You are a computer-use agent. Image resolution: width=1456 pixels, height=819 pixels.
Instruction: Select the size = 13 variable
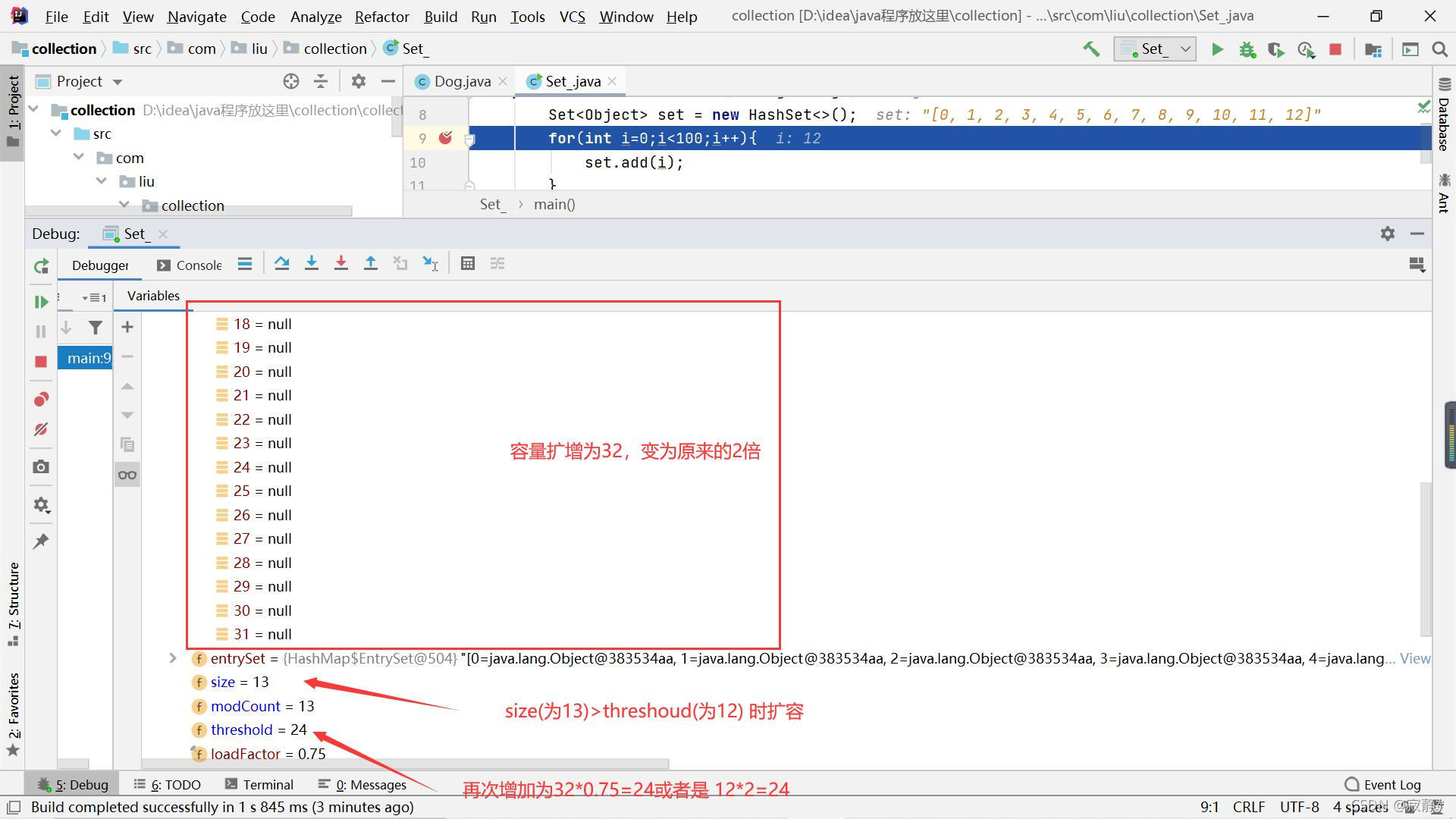click(x=231, y=682)
